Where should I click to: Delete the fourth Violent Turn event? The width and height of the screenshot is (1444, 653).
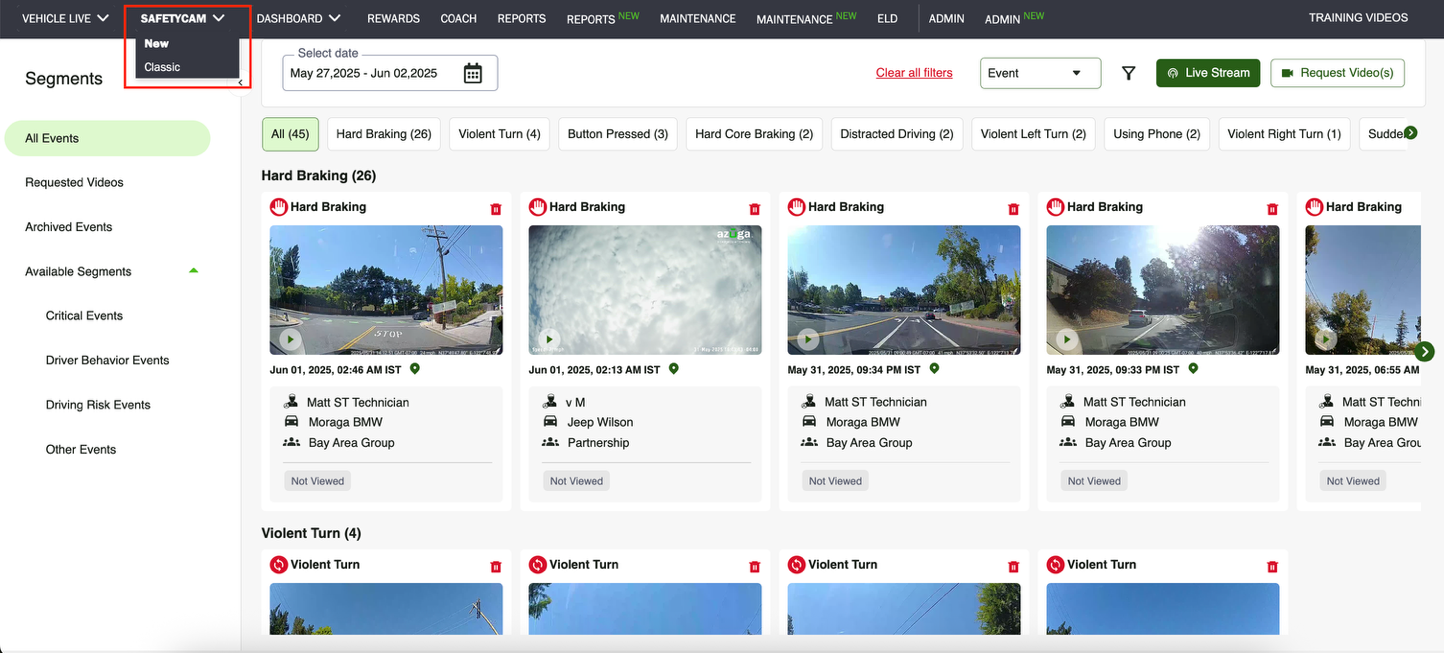pos(1272,567)
